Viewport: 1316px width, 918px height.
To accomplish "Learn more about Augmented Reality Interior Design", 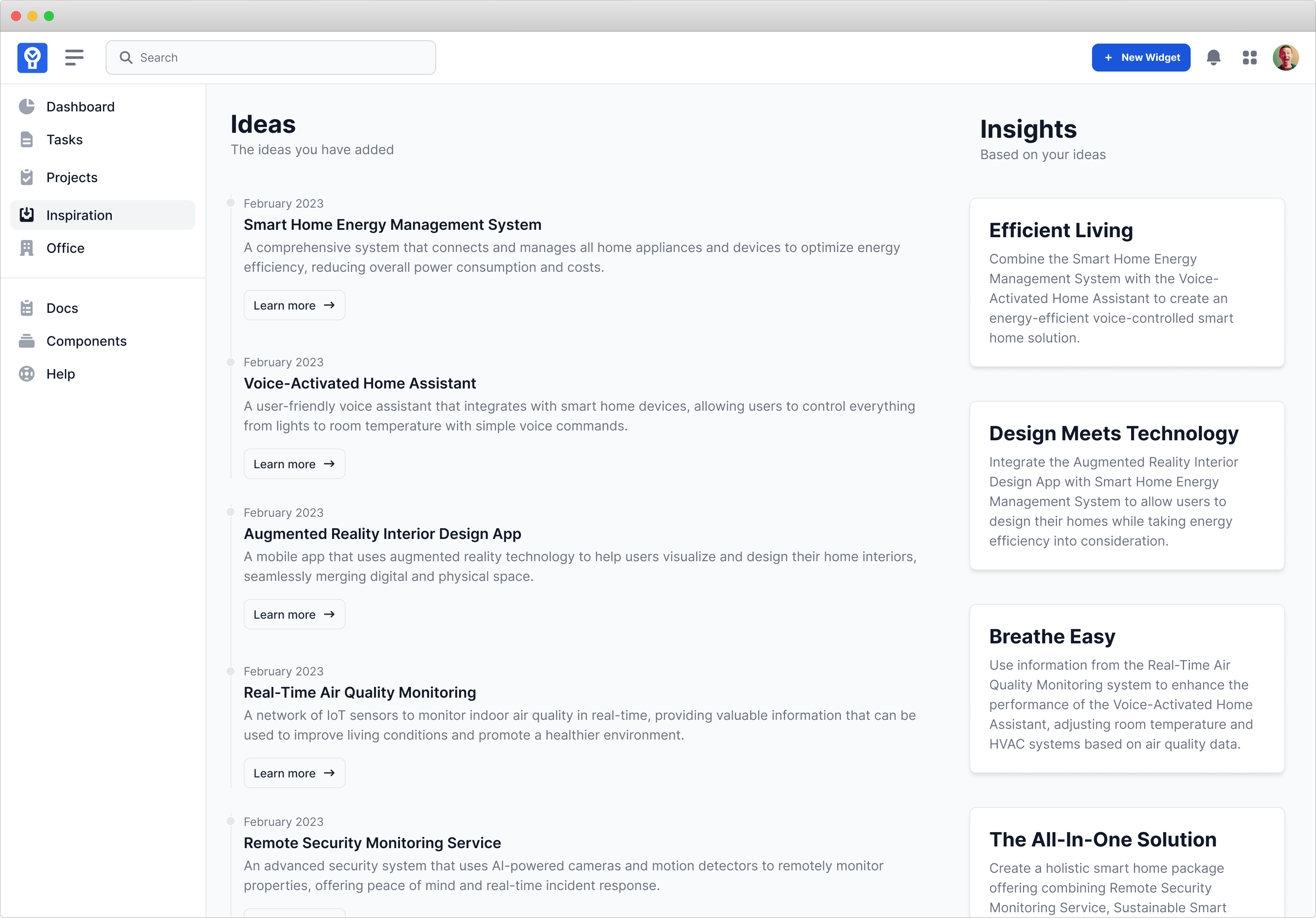I will [294, 615].
